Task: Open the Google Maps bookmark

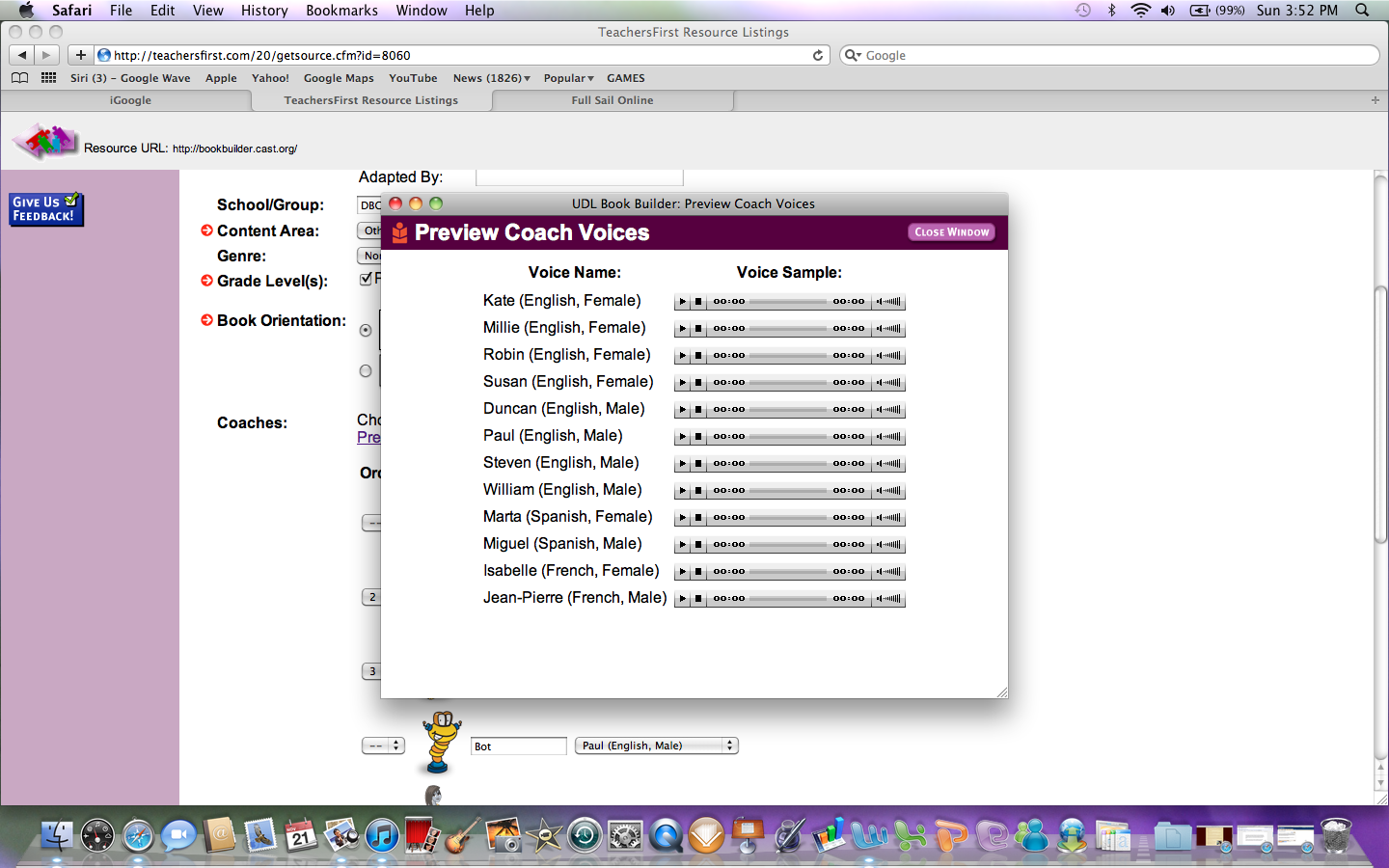Action: coord(339,78)
